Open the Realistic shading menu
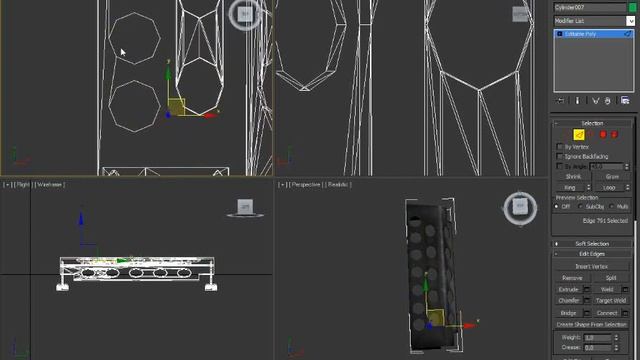 [x=338, y=185]
